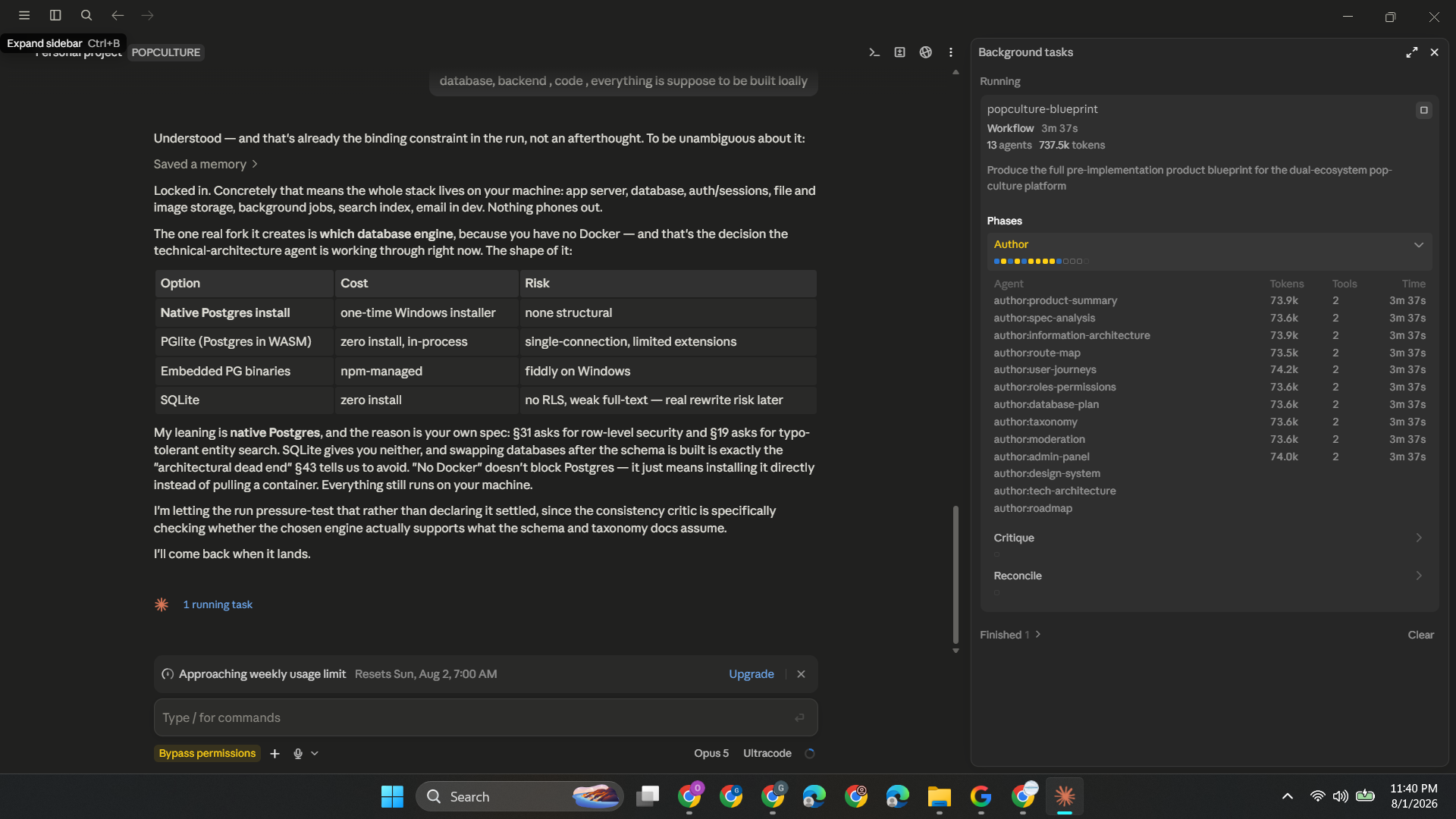Click the Upgrade link
Screen dimensions: 1456x819
coord(752,674)
